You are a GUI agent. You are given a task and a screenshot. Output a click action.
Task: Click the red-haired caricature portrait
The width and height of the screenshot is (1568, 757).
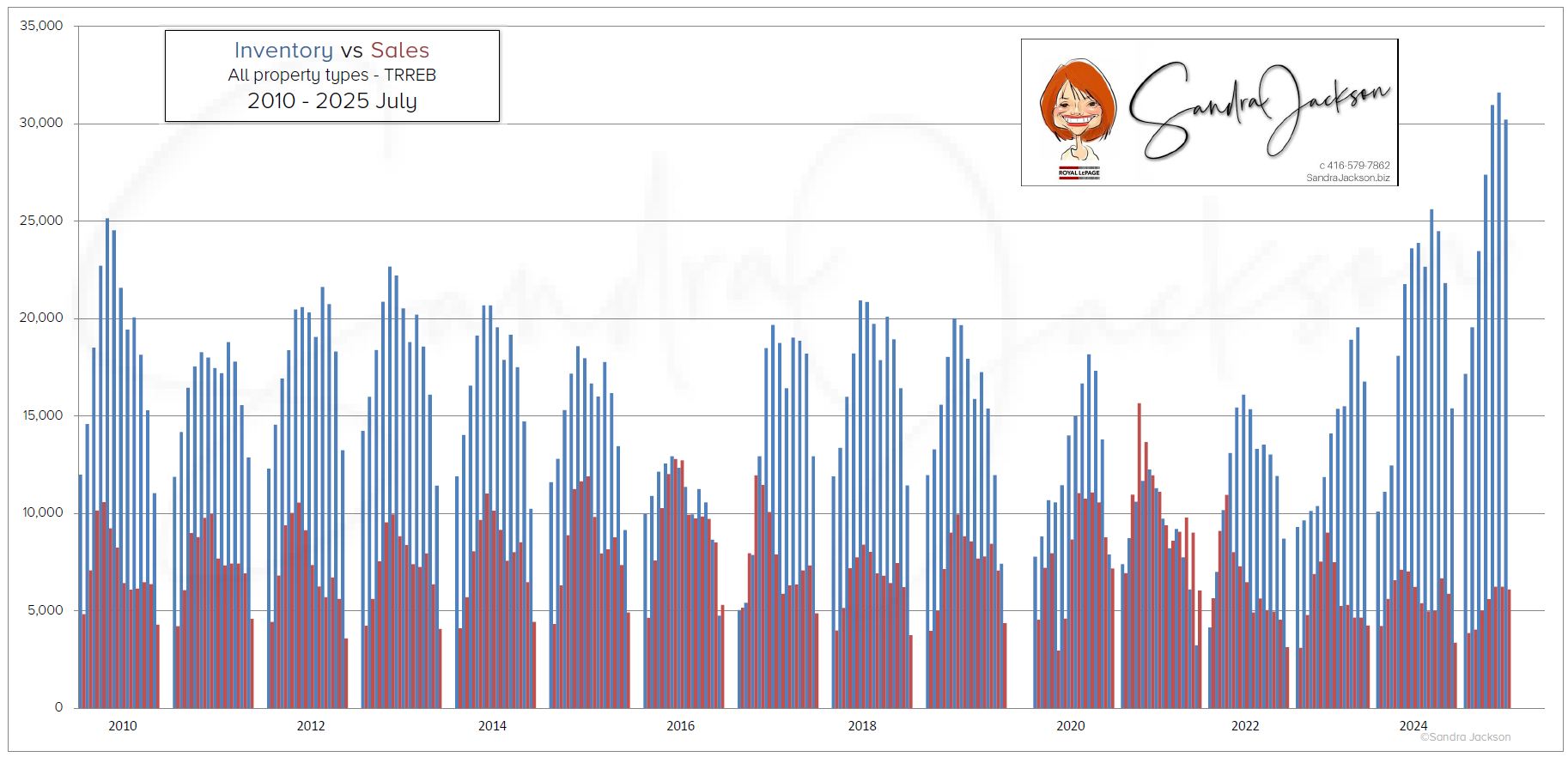click(1077, 107)
